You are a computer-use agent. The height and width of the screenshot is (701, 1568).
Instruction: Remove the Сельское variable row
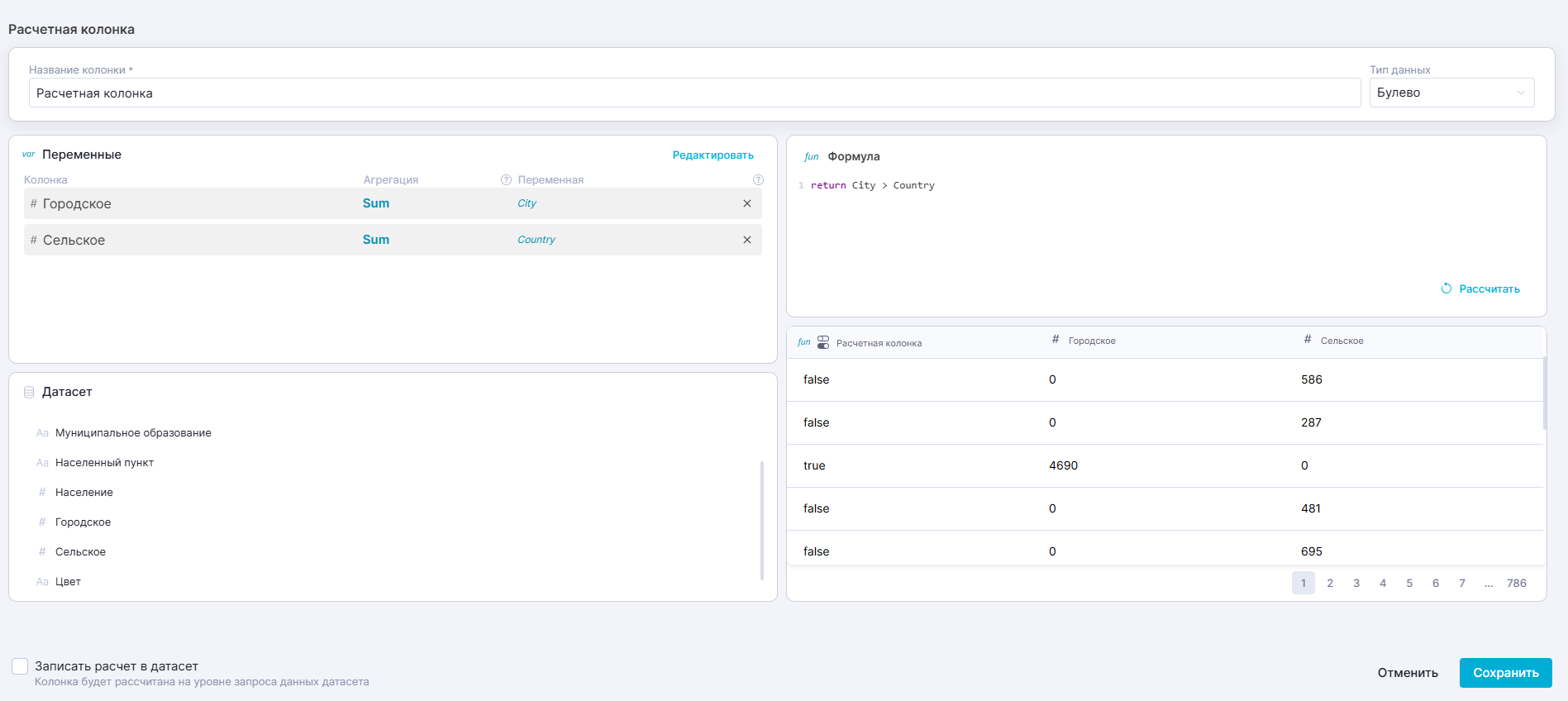coord(746,240)
